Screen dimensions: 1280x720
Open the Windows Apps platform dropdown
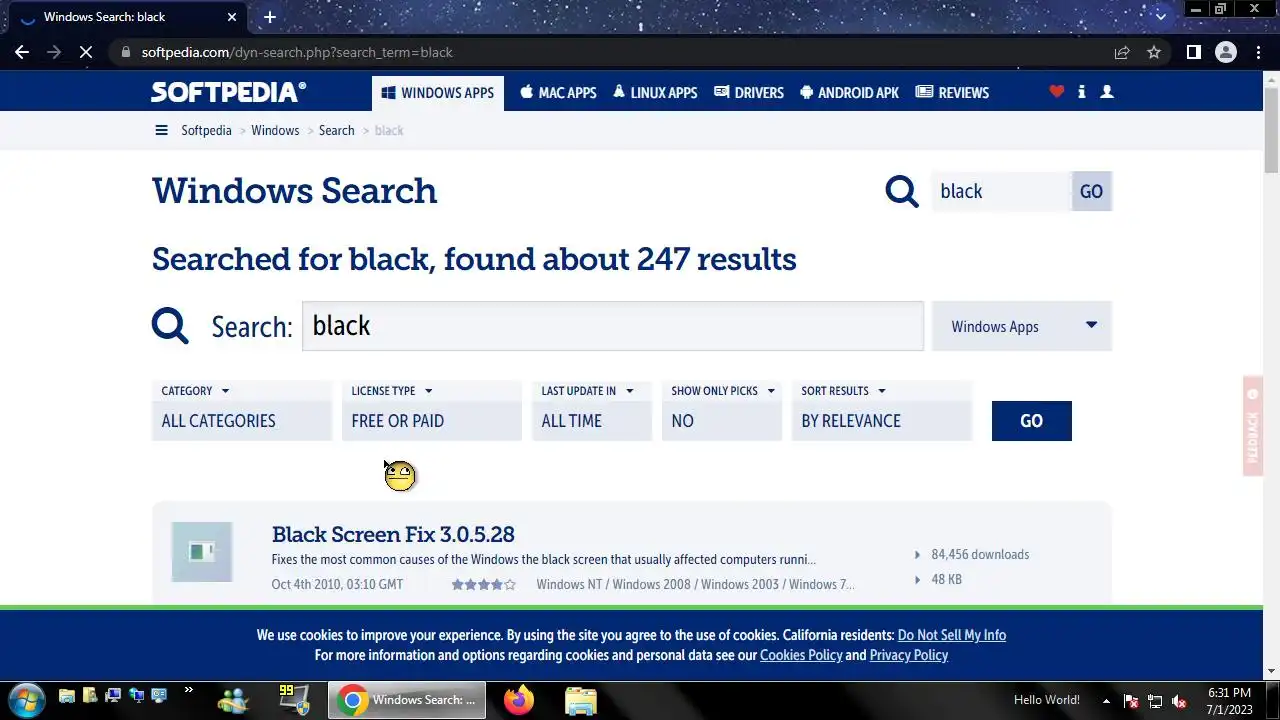(1021, 326)
